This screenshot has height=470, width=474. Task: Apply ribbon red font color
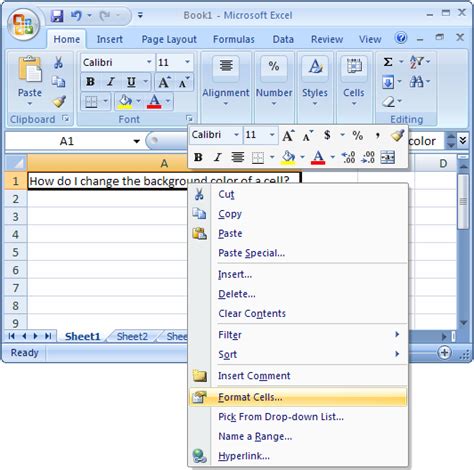point(154,101)
